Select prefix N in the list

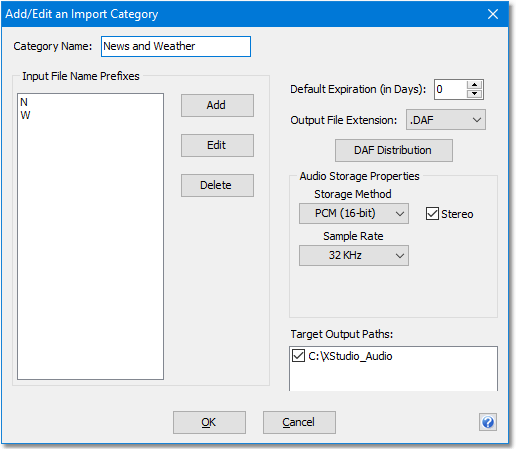pyautogui.click(x=24, y=102)
